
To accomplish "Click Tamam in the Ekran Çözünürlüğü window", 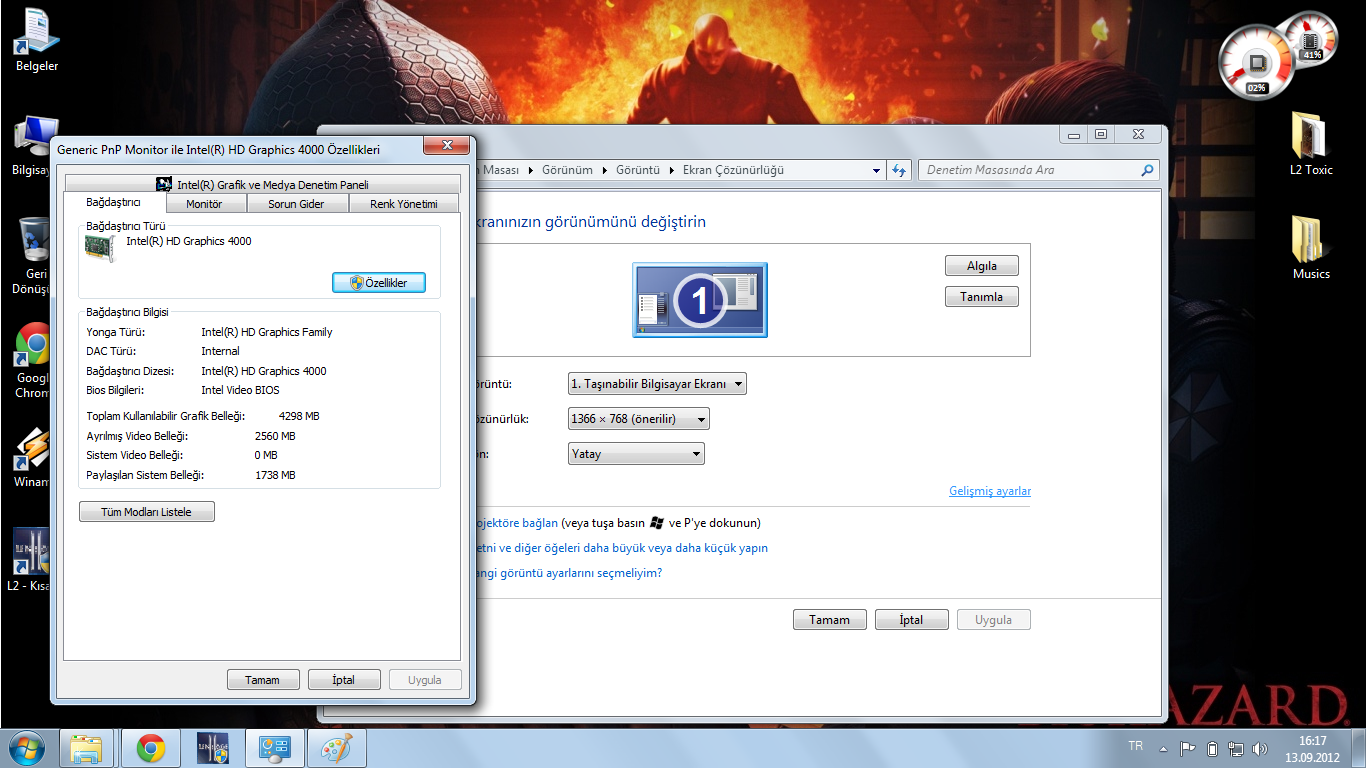I will pyautogui.click(x=830, y=620).
